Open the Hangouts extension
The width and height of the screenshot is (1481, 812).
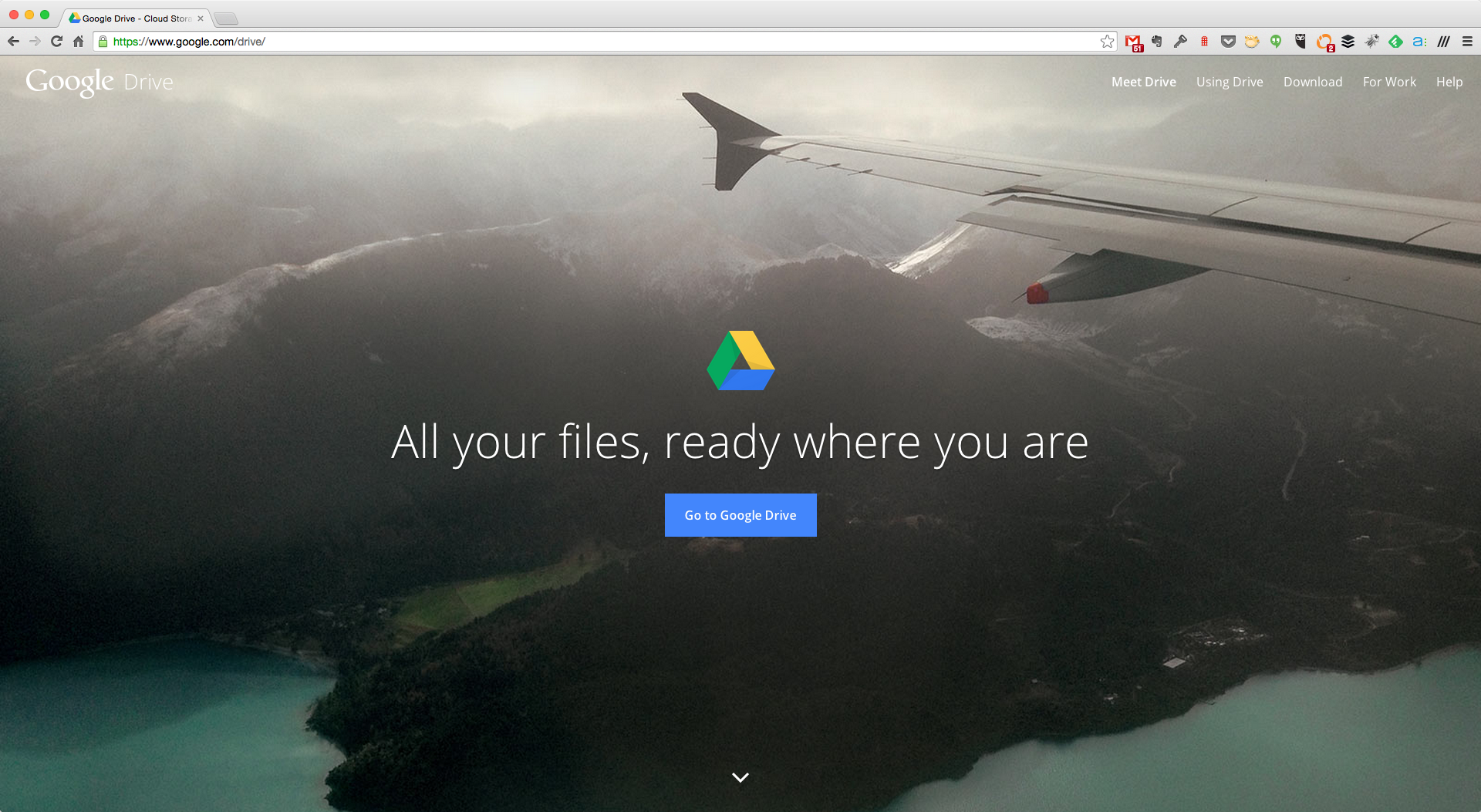1276,42
